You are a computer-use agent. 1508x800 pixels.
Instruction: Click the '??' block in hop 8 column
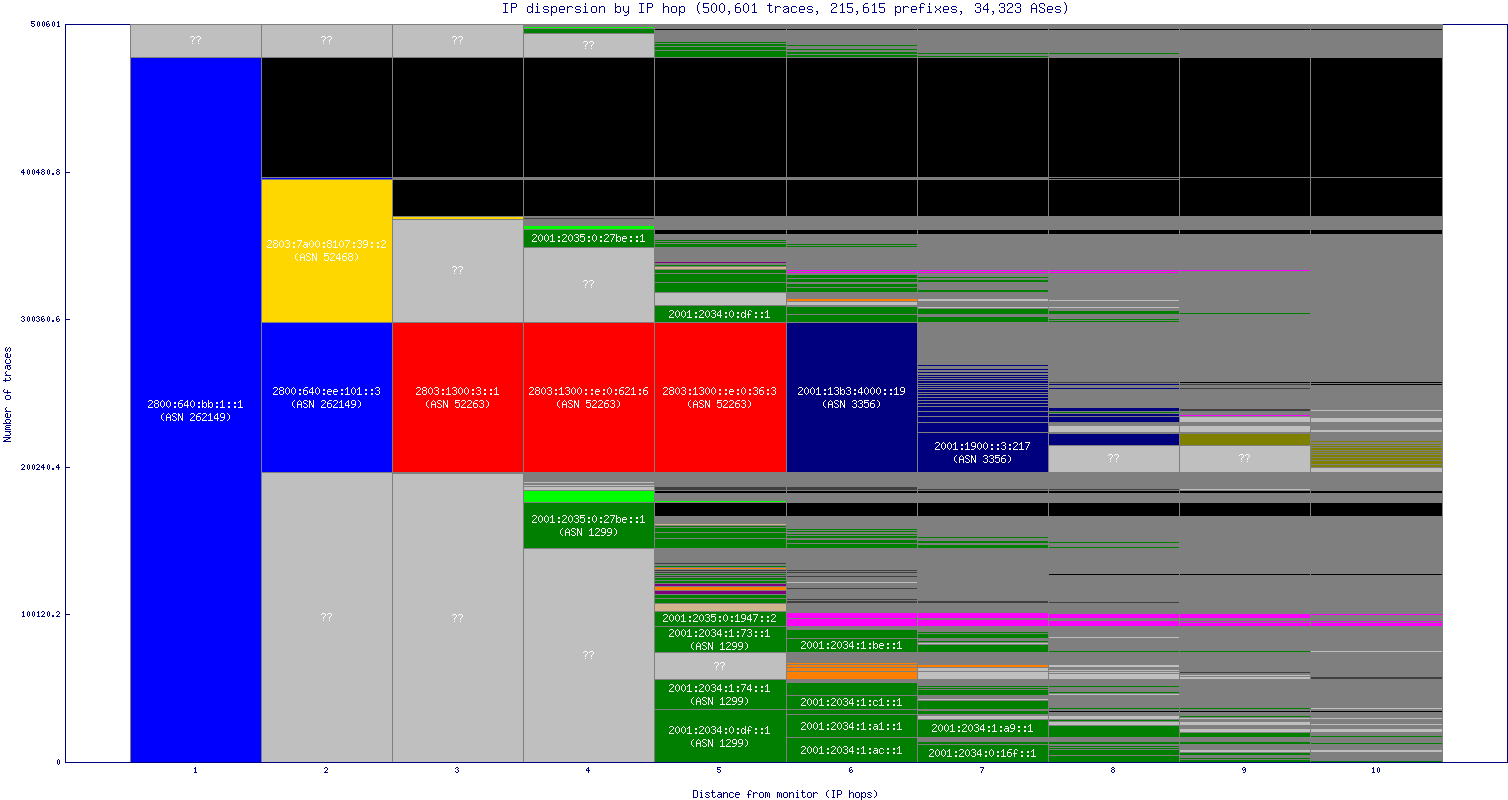pos(1114,459)
